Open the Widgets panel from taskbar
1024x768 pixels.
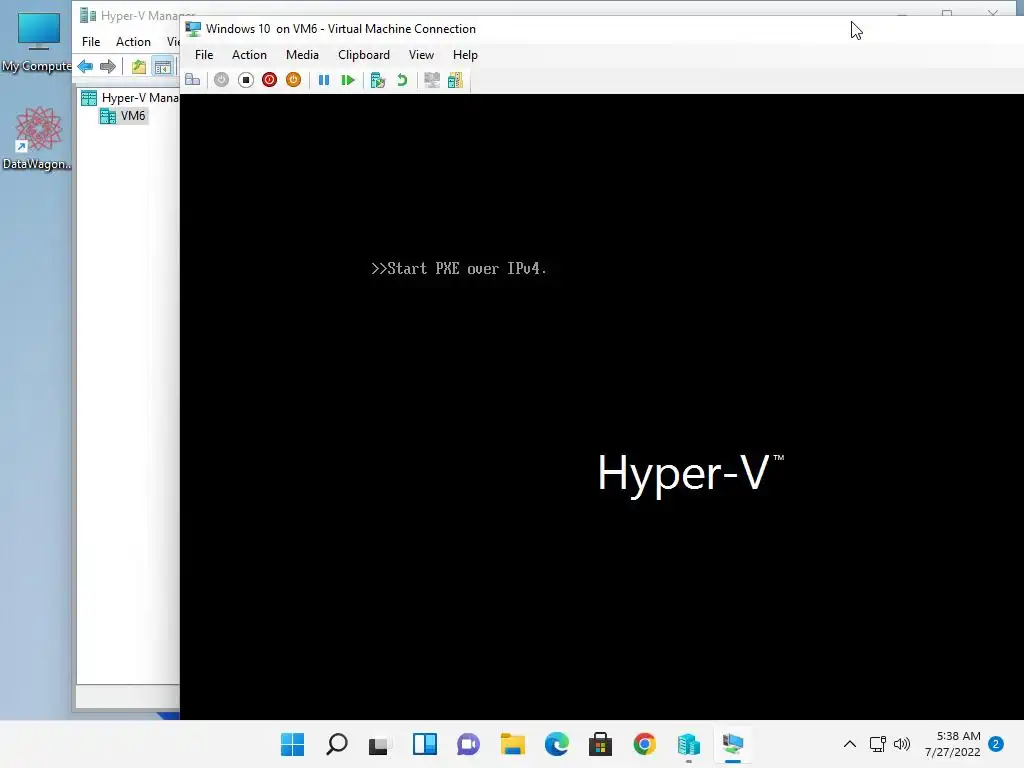(x=424, y=744)
